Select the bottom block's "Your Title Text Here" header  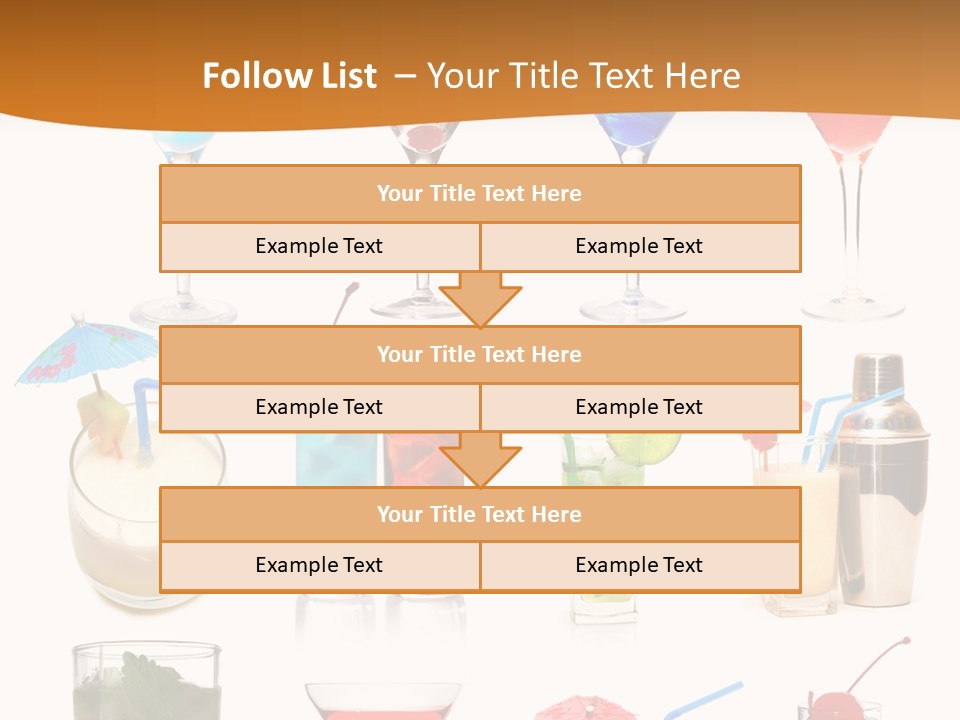pyautogui.click(x=479, y=515)
